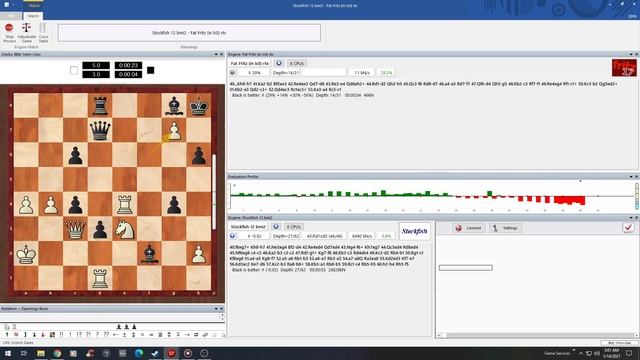Insert the plus-minus '±' evaluation symbol
This screenshot has width=640, height=360.
[x=124, y=334]
